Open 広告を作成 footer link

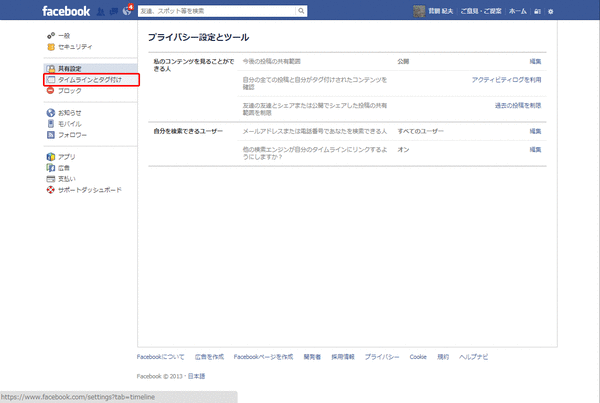pyautogui.click(x=209, y=357)
